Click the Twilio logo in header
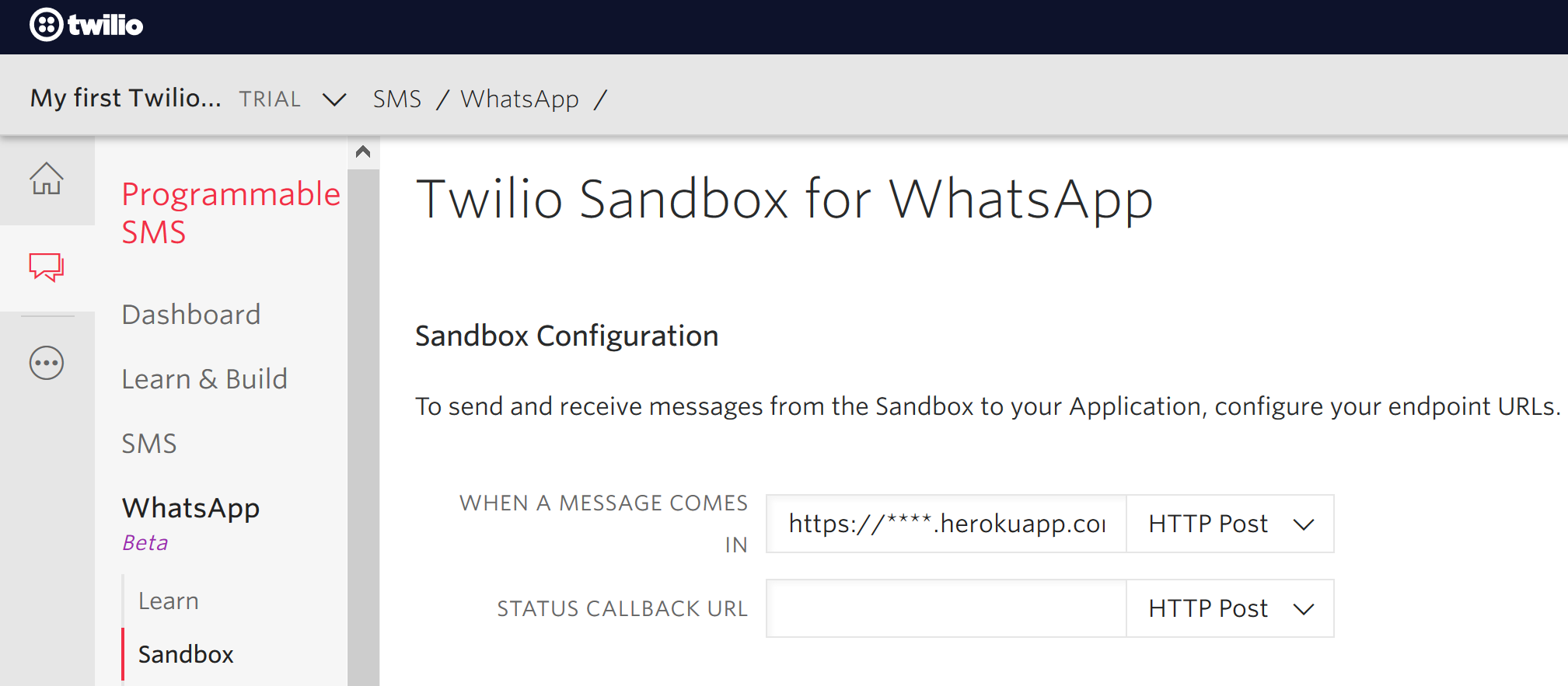The width and height of the screenshot is (1568, 686). click(x=86, y=25)
